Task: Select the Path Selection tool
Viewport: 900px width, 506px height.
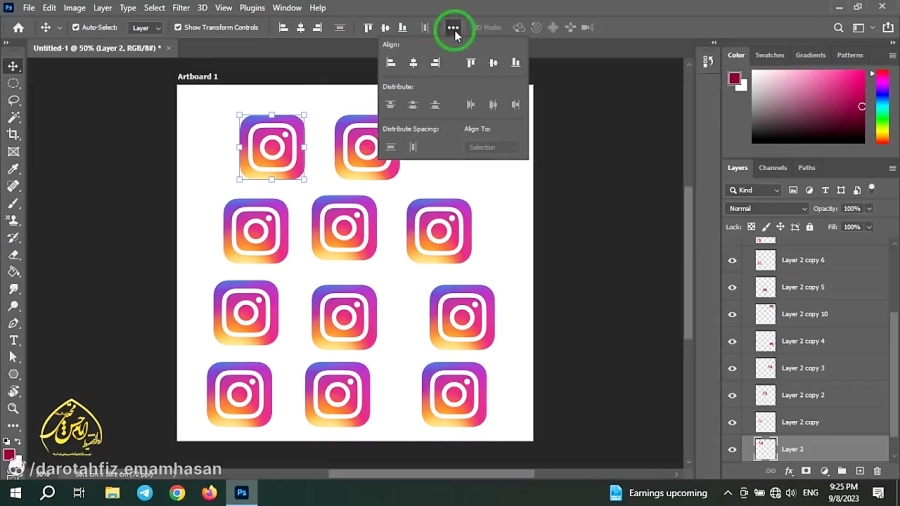Action: pos(13,357)
